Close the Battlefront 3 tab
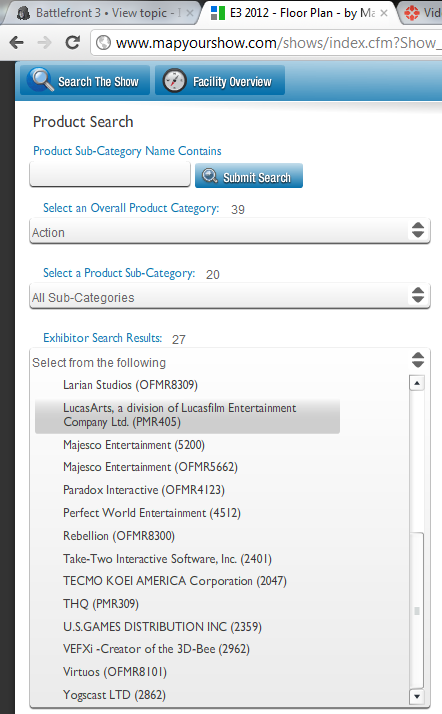 [189, 13]
